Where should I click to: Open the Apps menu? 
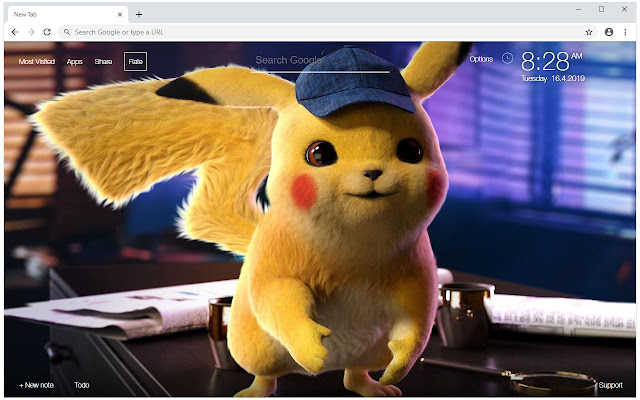[74, 62]
